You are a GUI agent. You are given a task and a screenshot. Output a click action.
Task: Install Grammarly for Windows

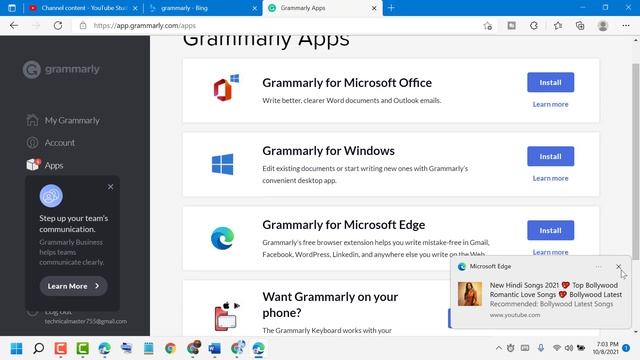(x=550, y=156)
